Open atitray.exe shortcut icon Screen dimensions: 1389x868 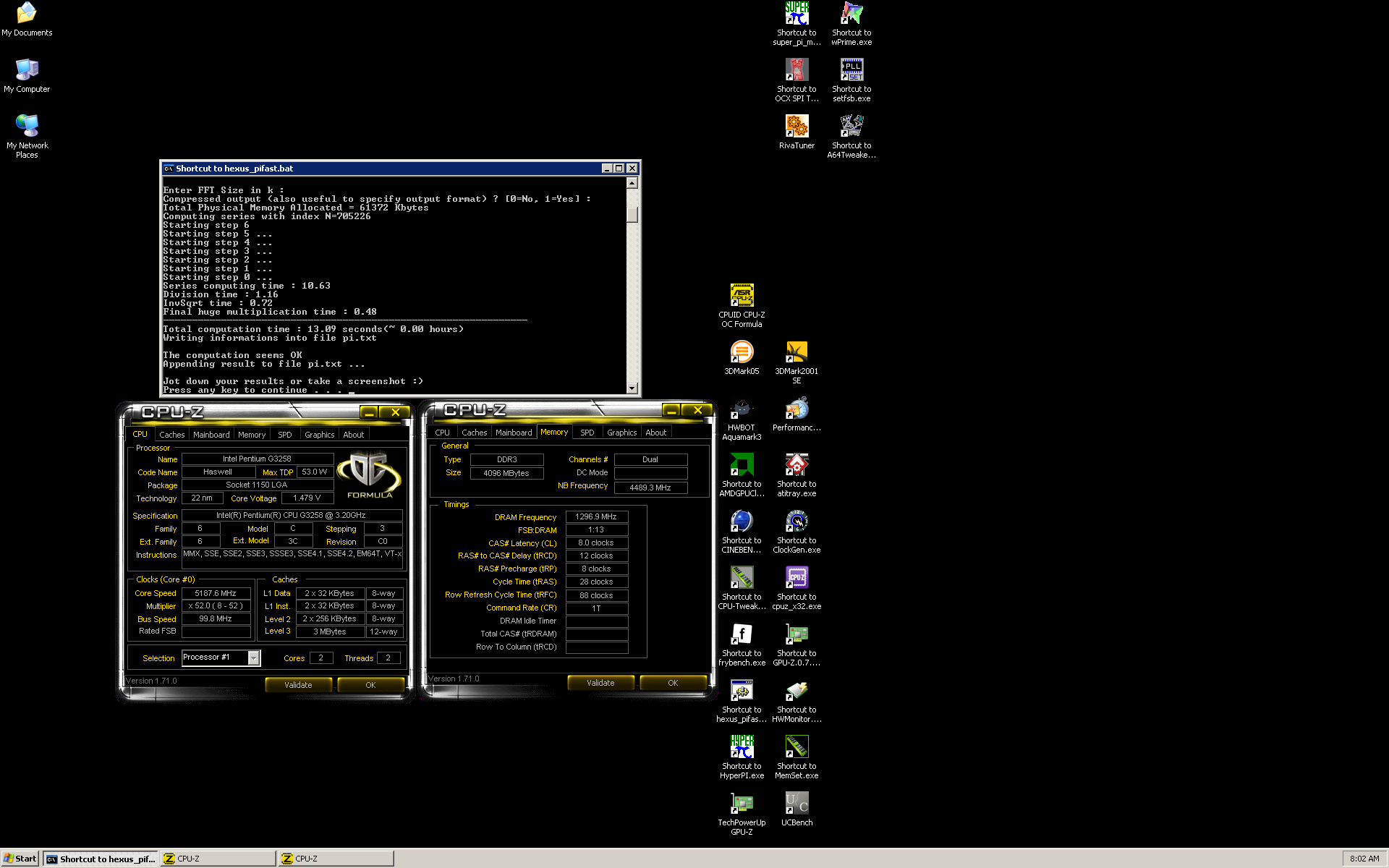coord(797,475)
